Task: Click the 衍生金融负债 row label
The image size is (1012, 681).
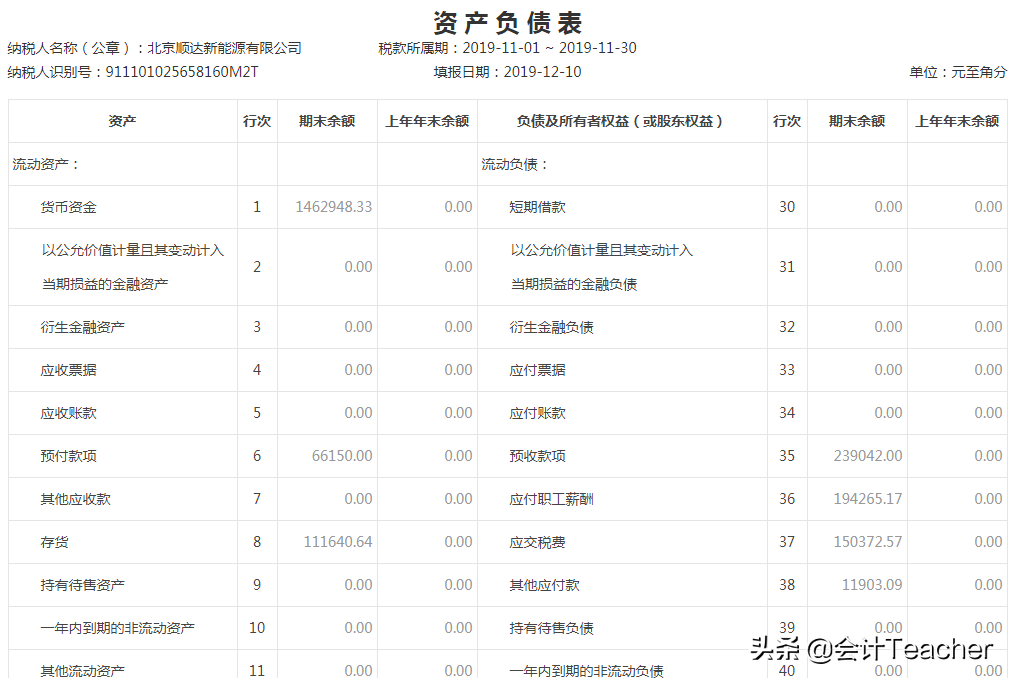Action: pos(551,327)
